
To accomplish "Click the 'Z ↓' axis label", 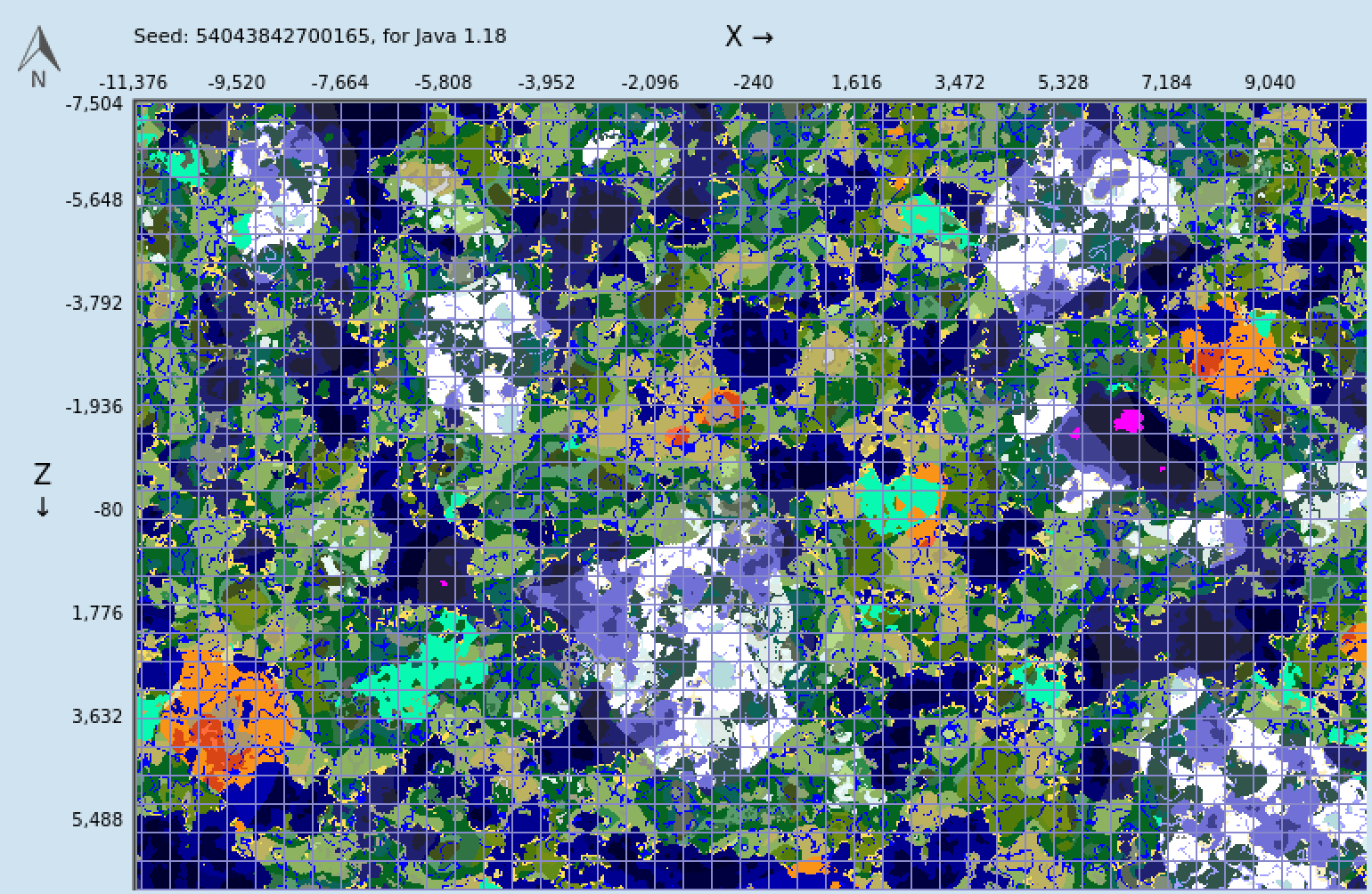I will pyautogui.click(x=42, y=489).
